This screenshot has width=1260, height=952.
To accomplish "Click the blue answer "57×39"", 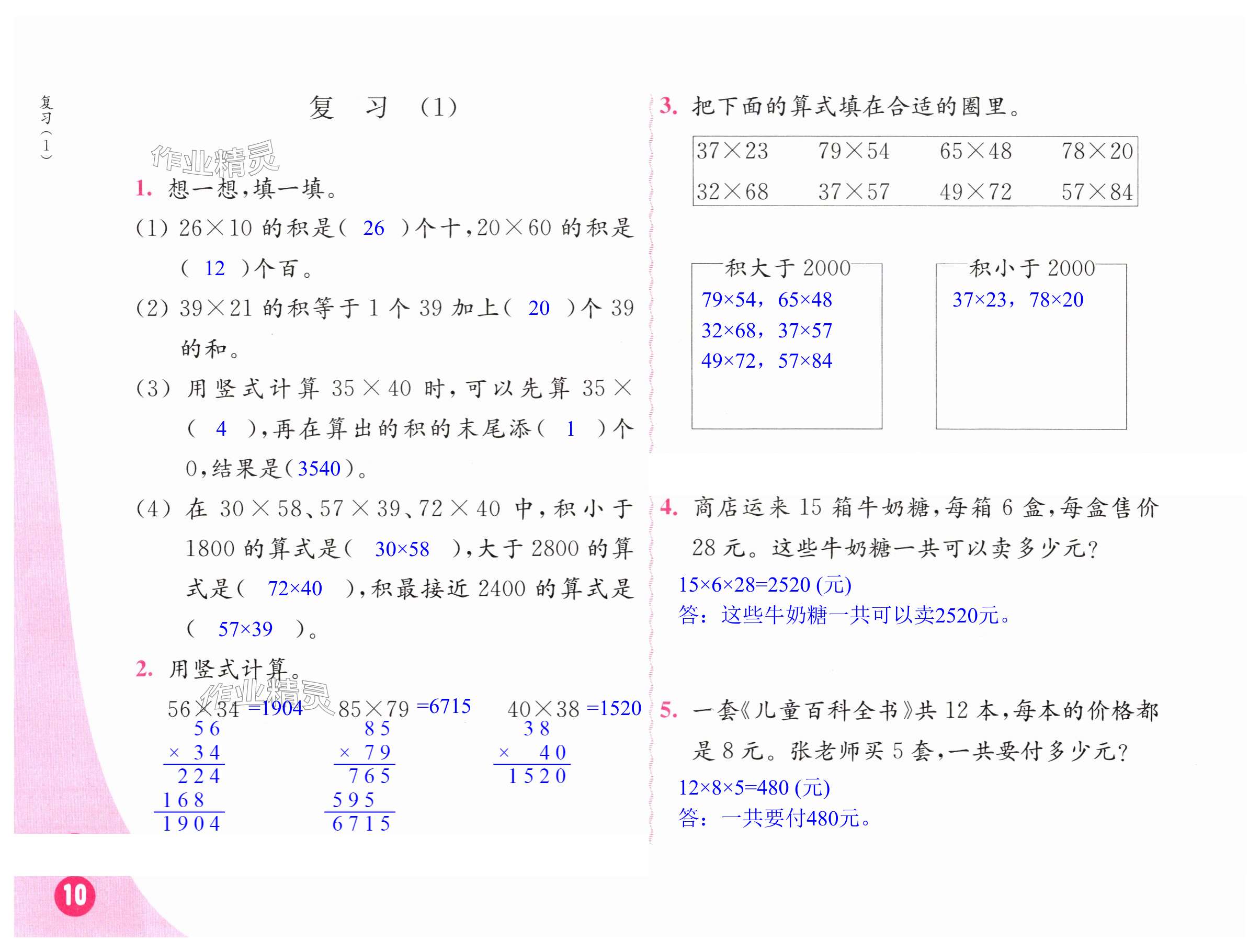I will [245, 629].
